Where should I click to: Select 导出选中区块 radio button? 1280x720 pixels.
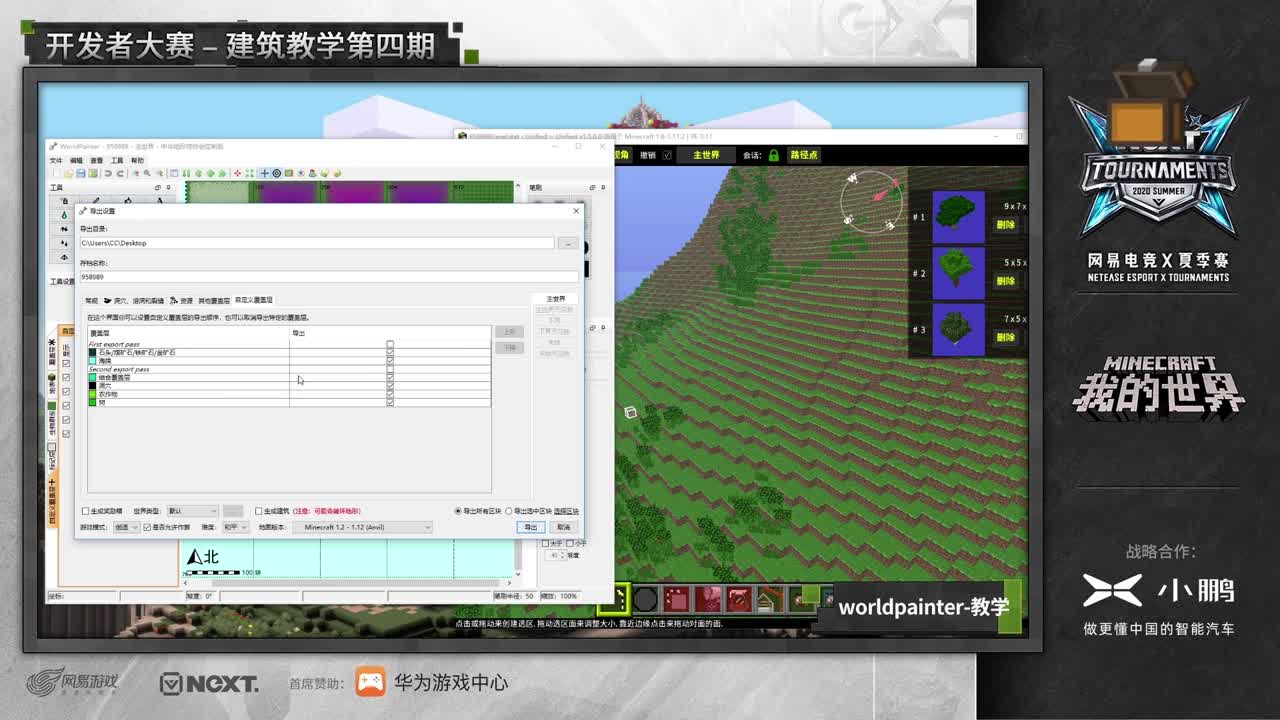[x=508, y=511]
